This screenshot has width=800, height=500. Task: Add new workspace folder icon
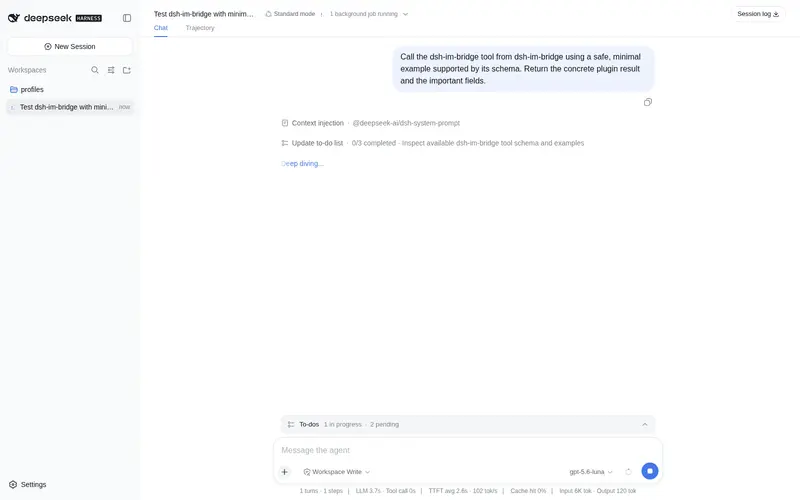click(127, 70)
